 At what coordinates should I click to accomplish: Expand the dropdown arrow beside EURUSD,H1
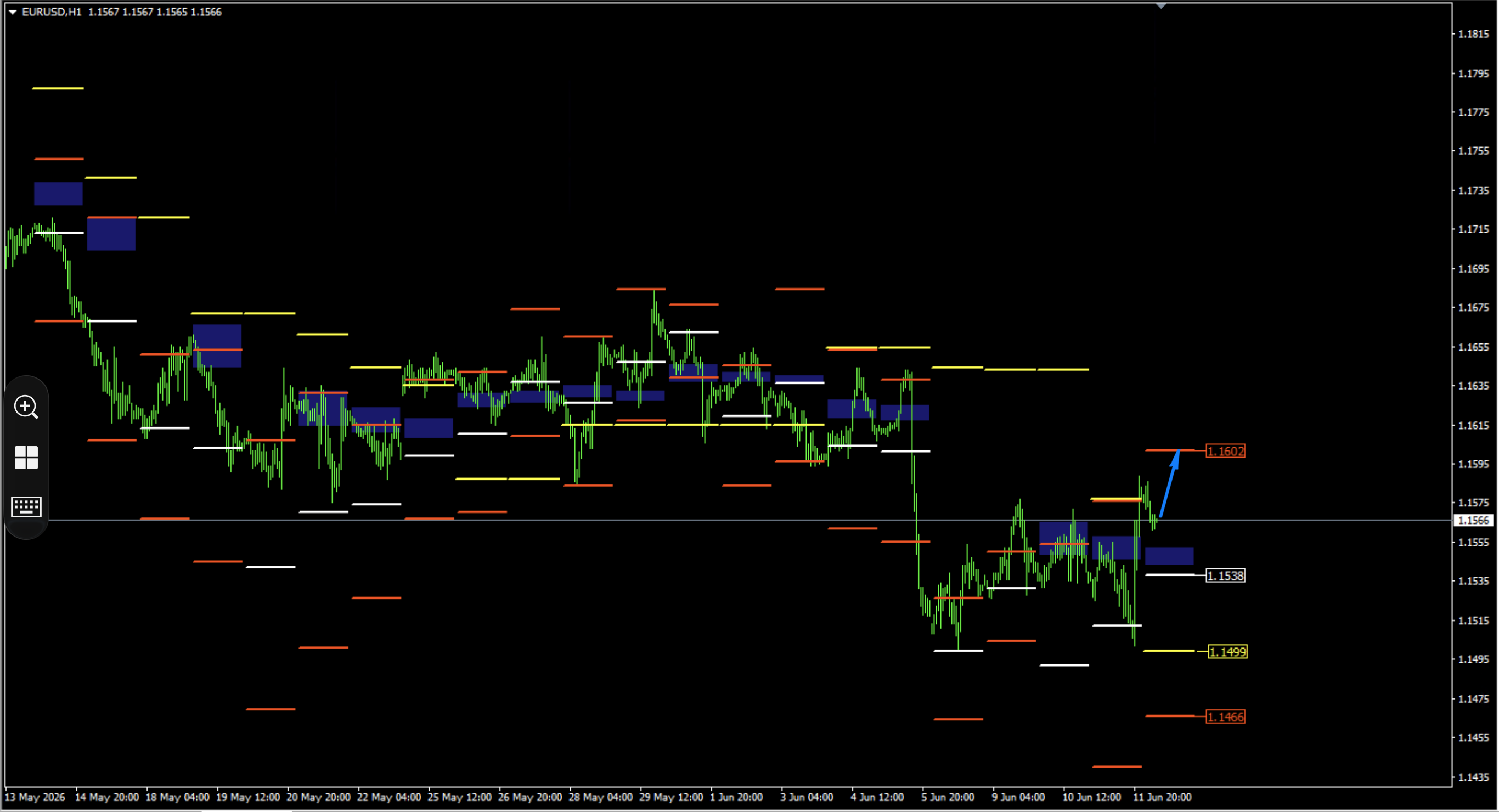[12, 12]
